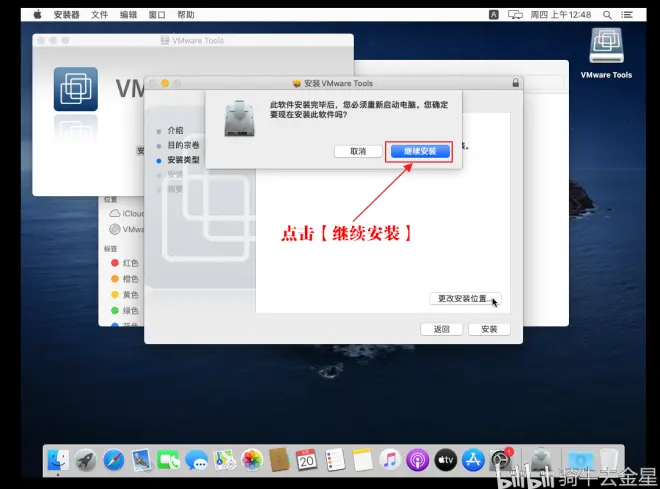
Task: Click the lock icon in installer title bar
Action: [x=516, y=83]
